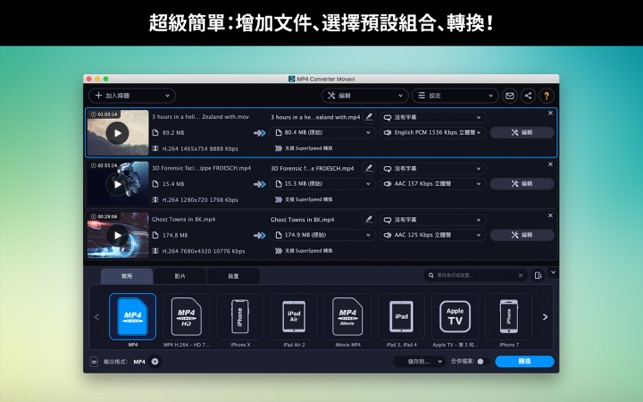Expand 174.9 MB output size dropdown
This screenshot has height=402, width=643.
[x=322, y=235]
